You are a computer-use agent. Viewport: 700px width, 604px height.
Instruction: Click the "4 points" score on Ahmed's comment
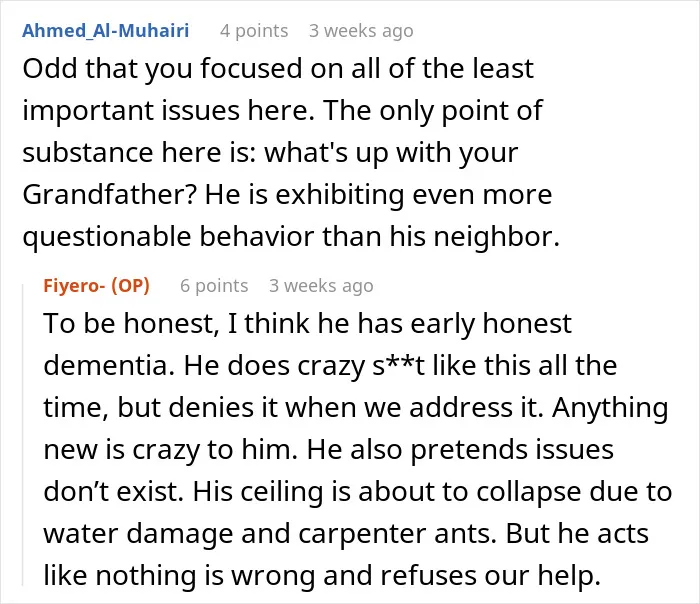click(254, 31)
